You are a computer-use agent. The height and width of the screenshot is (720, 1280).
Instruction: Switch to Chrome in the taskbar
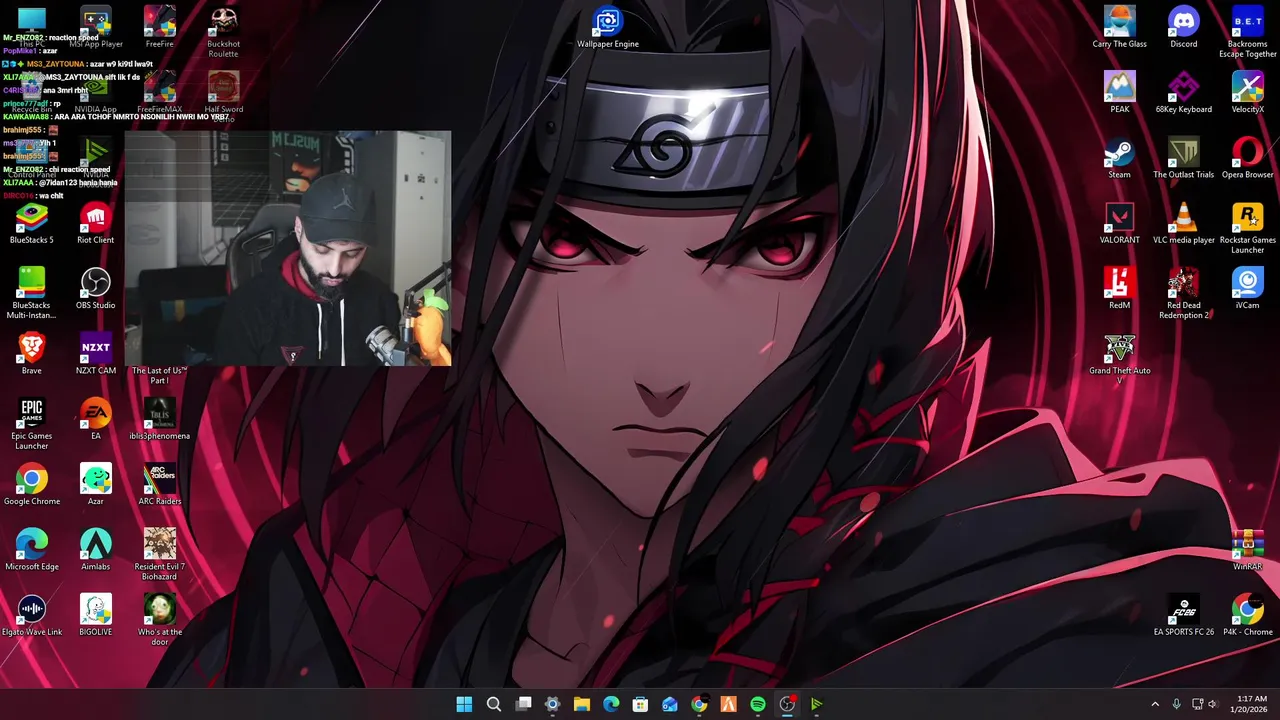(x=699, y=704)
